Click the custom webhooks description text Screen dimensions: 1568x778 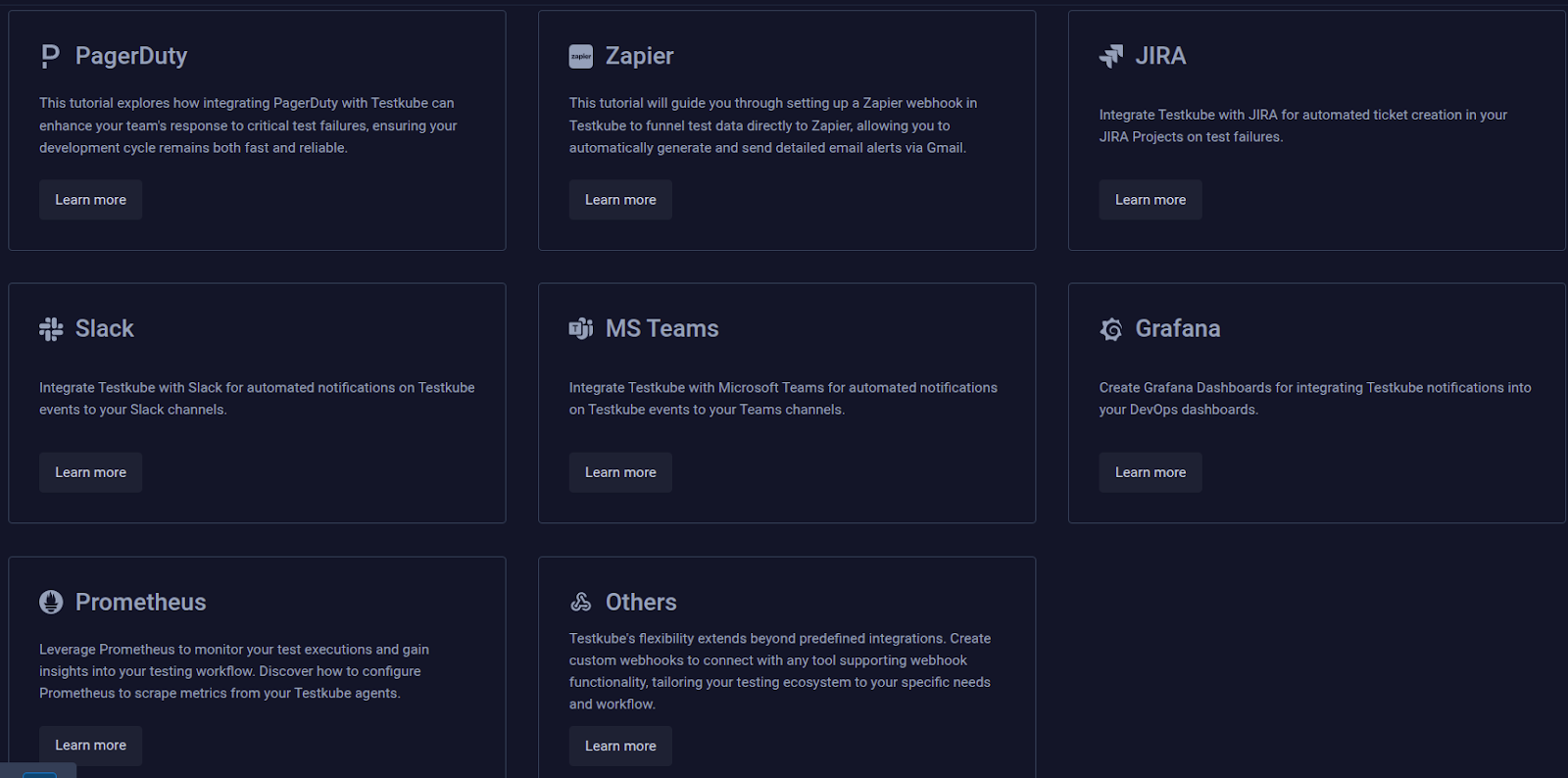[x=780, y=671]
